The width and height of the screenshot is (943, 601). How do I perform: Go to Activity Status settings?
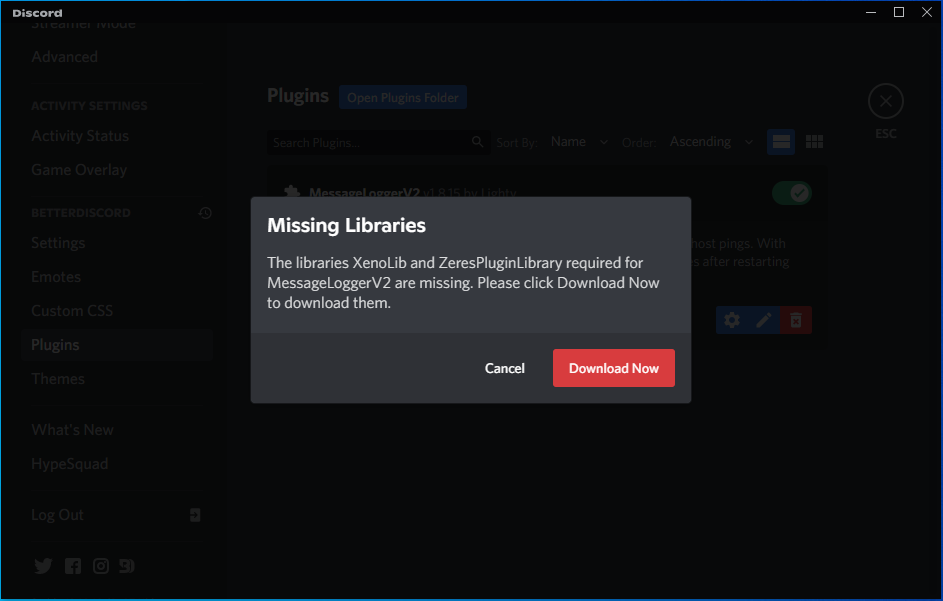[80, 136]
